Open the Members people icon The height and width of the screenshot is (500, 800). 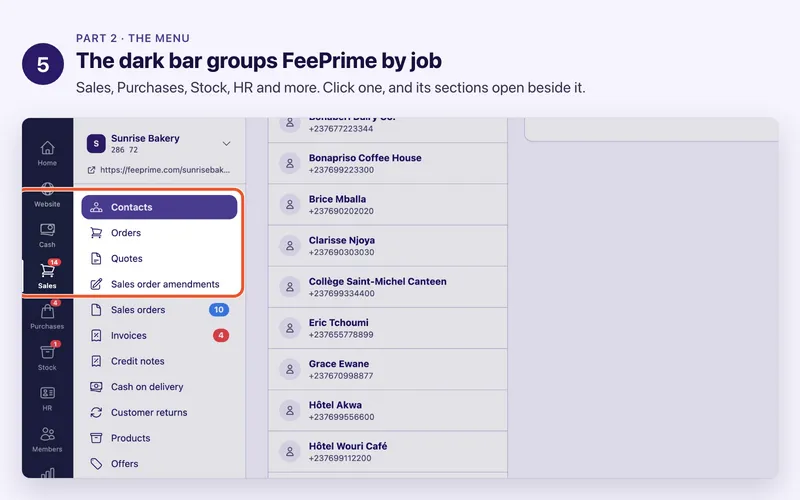(x=47, y=434)
